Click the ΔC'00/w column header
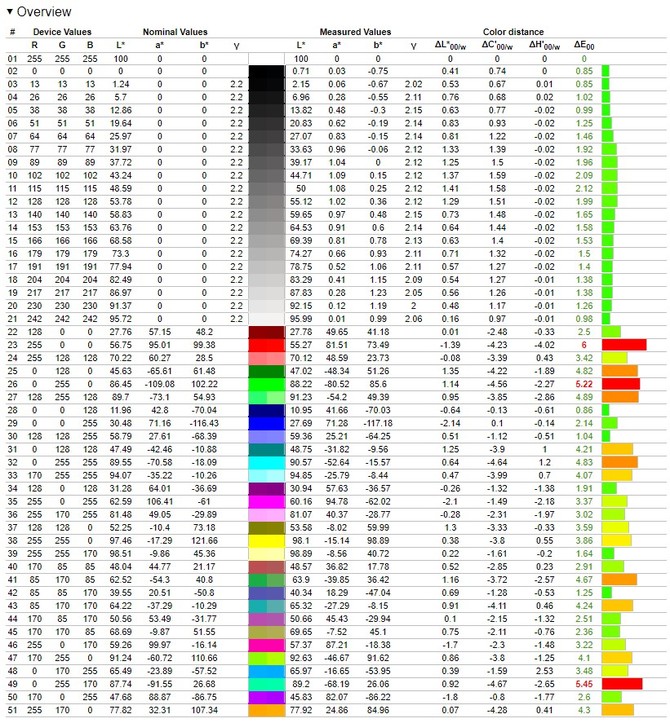The width and height of the screenshot is (670, 723). [497, 45]
